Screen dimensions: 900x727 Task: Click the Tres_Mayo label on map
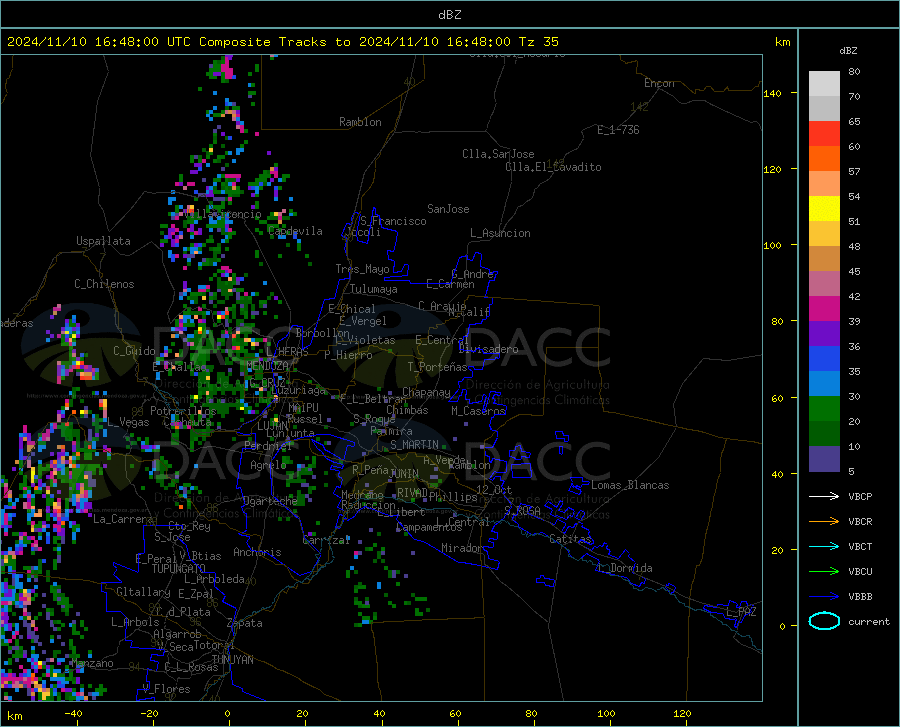point(362,269)
